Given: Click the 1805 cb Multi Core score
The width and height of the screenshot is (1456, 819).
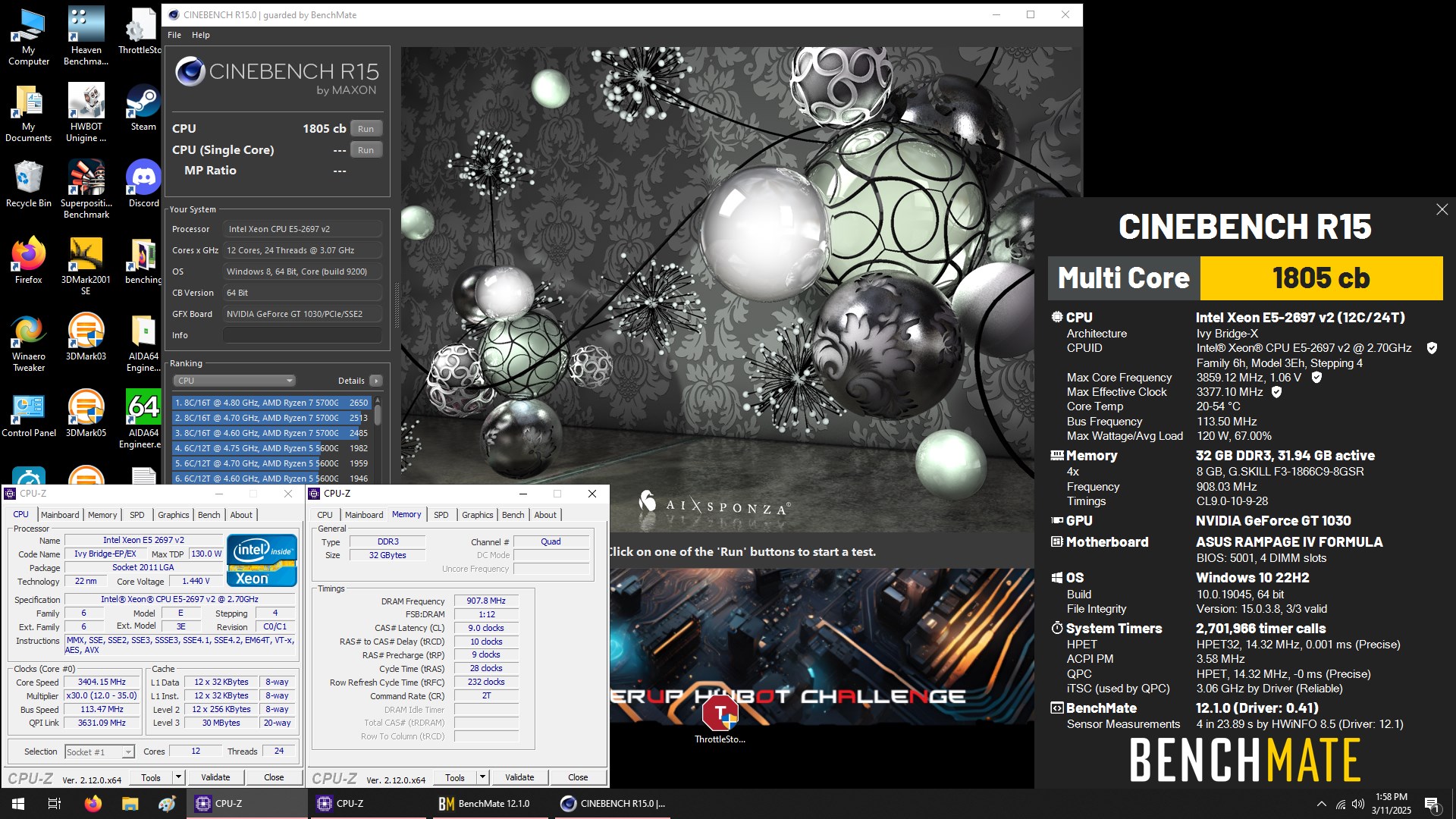Looking at the screenshot, I should (1321, 278).
